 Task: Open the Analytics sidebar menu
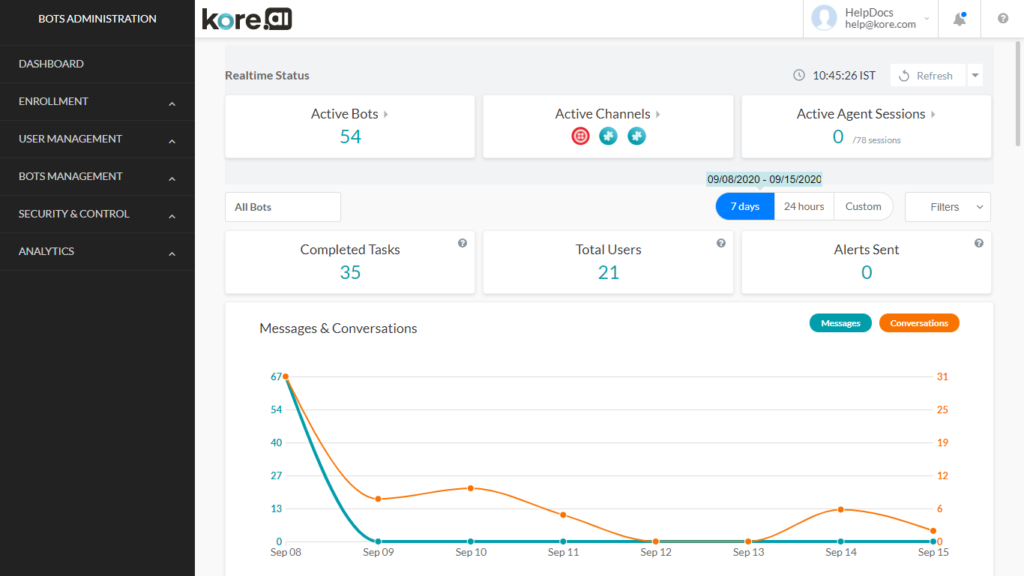coord(97,251)
